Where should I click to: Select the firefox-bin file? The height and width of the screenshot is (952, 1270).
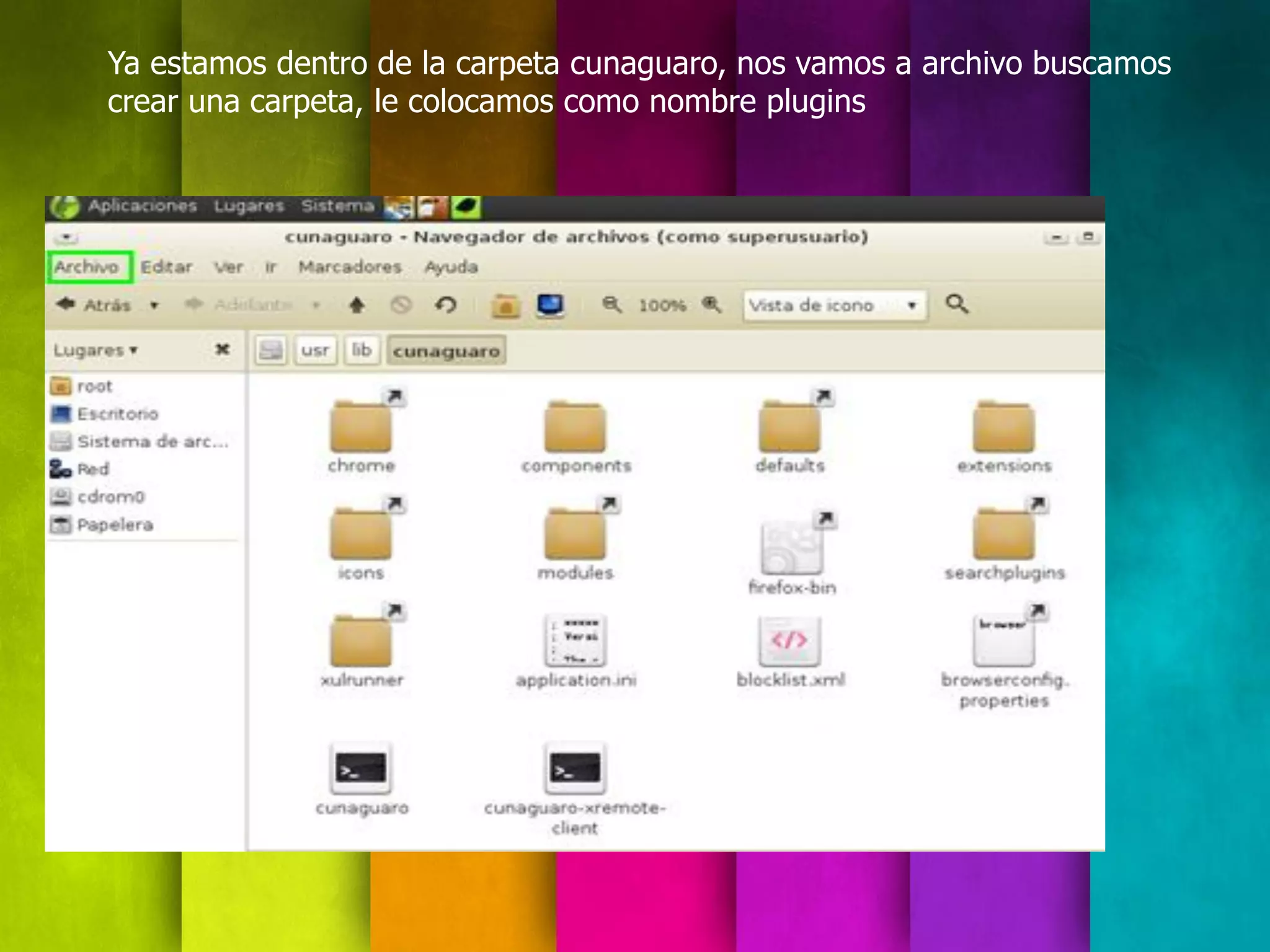(793, 553)
